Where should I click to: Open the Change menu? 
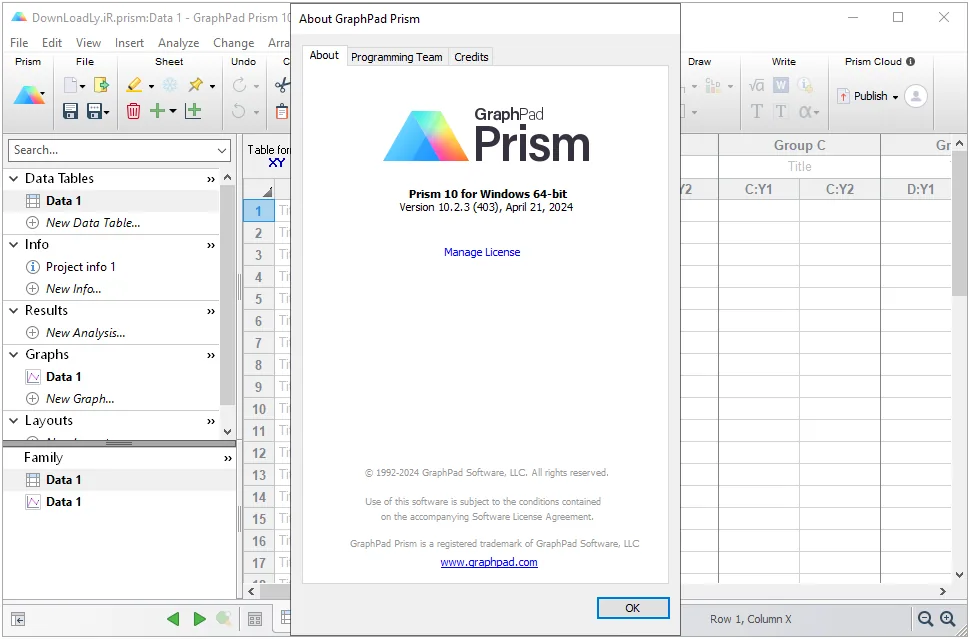(x=234, y=43)
